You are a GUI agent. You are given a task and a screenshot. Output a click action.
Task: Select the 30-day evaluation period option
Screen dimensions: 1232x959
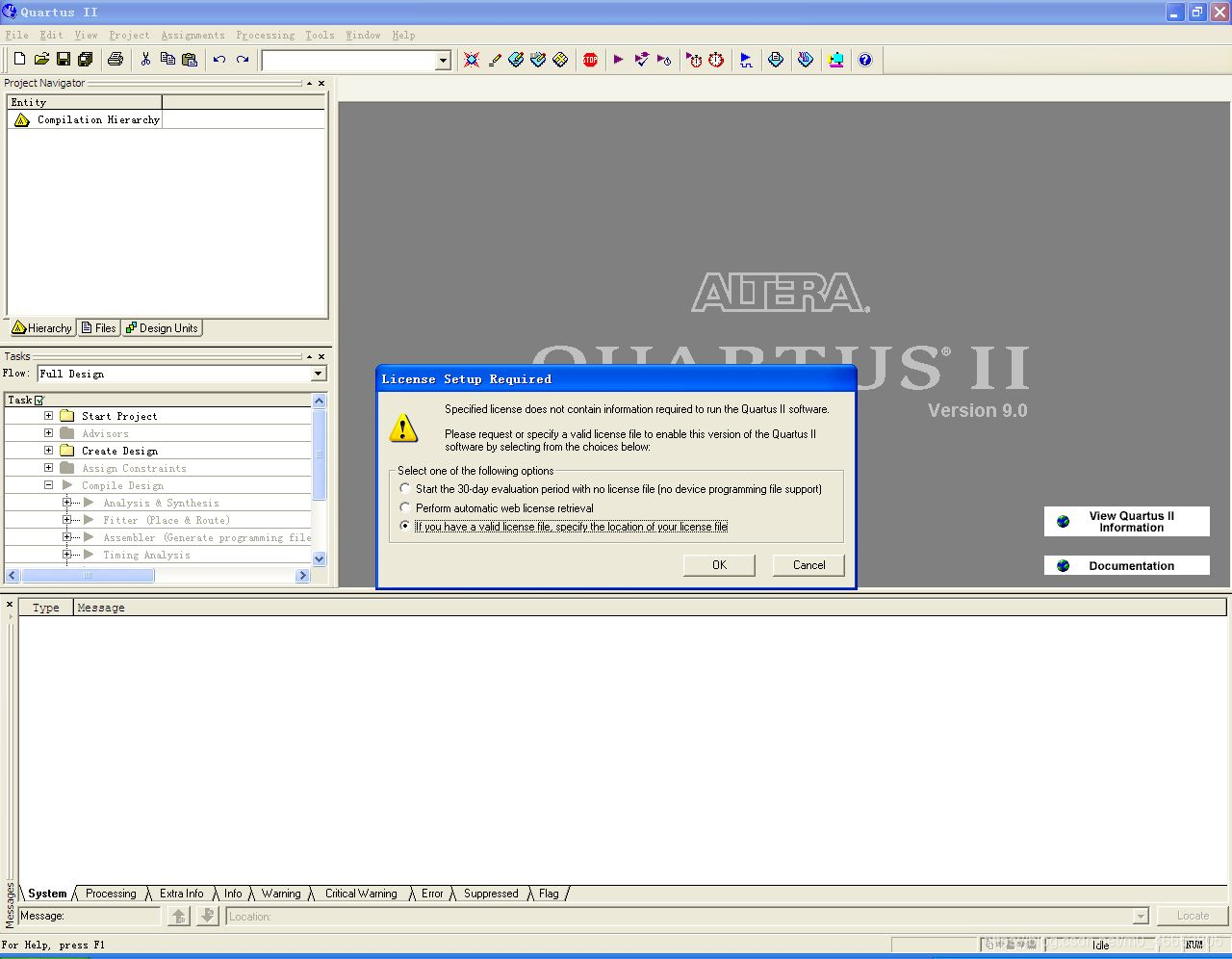(x=405, y=489)
